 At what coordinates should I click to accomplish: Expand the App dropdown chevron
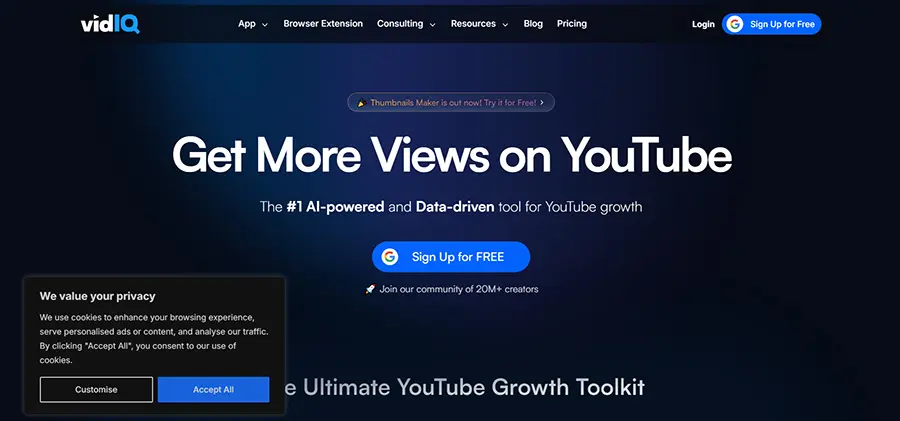tap(265, 25)
